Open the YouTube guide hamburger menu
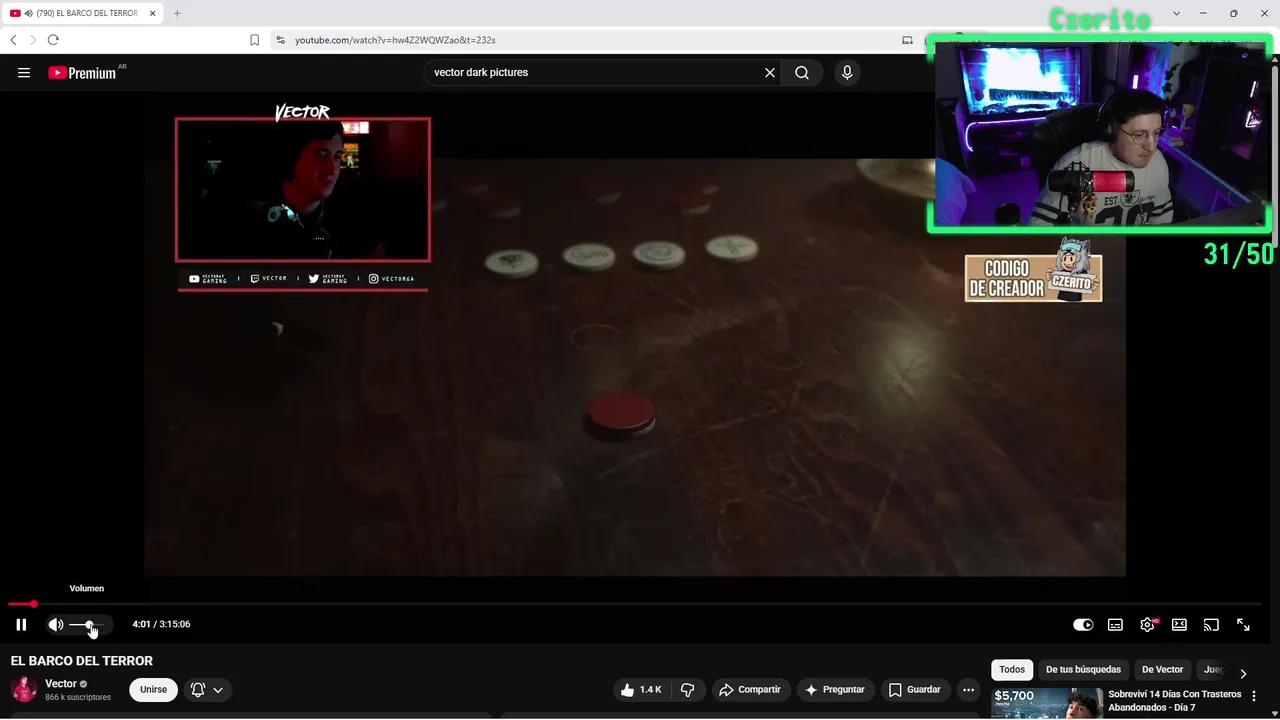The width and height of the screenshot is (1280, 720). [24, 73]
